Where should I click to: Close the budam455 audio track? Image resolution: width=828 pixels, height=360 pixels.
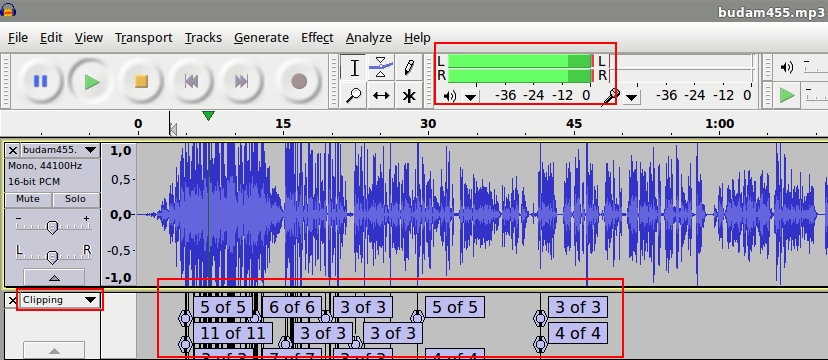coord(13,150)
